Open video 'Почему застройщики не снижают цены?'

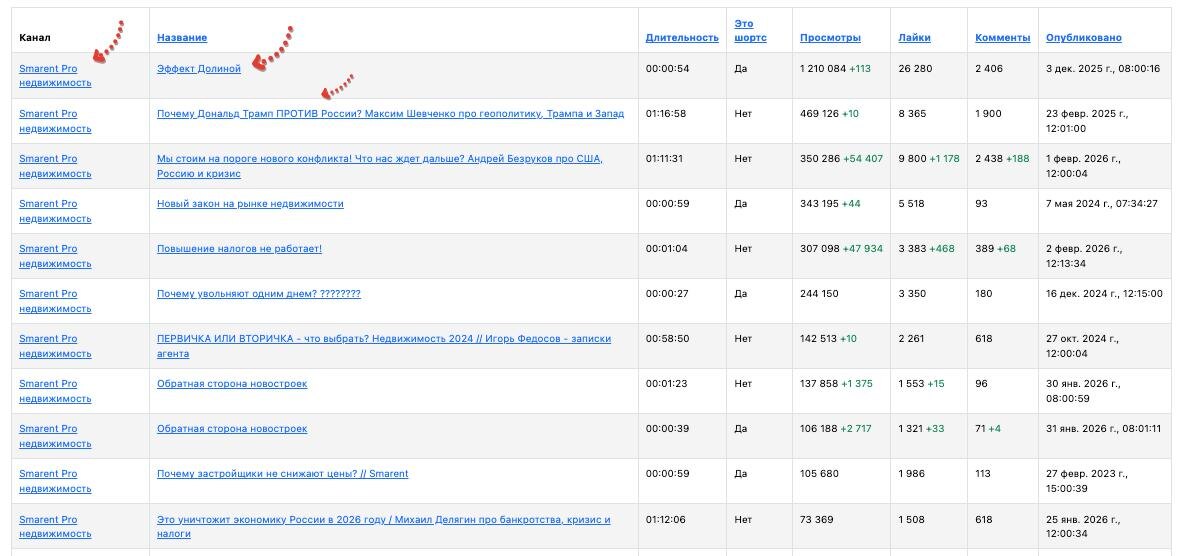282,474
